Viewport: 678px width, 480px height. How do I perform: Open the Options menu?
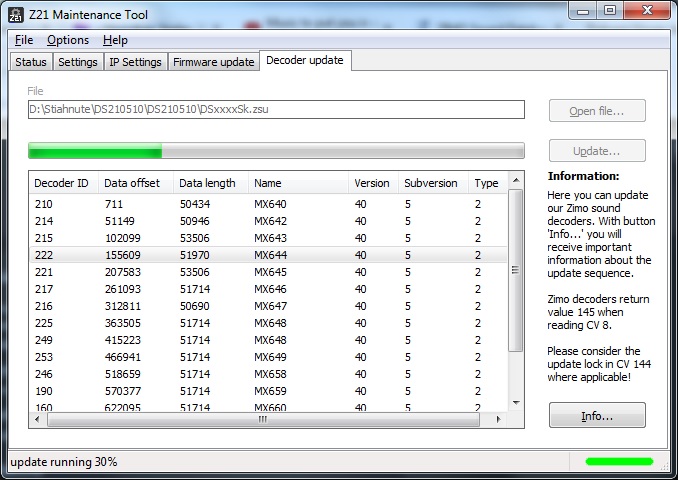pyautogui.click(x=68, y=40)
